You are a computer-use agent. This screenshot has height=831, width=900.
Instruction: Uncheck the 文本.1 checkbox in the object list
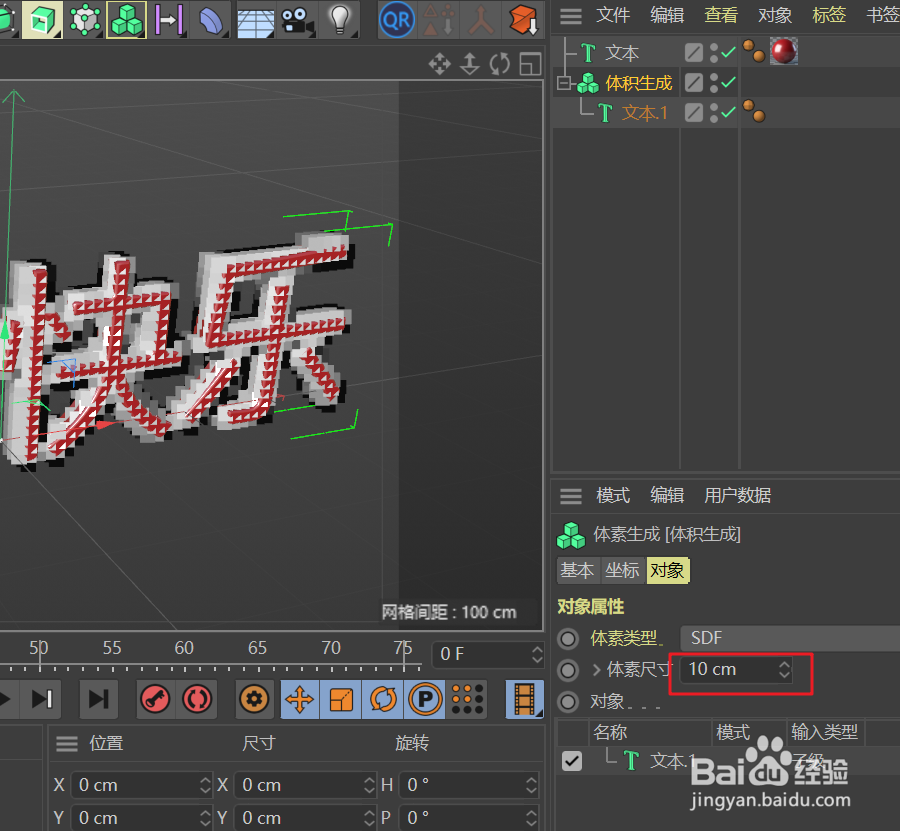click(x=571, y=761)
